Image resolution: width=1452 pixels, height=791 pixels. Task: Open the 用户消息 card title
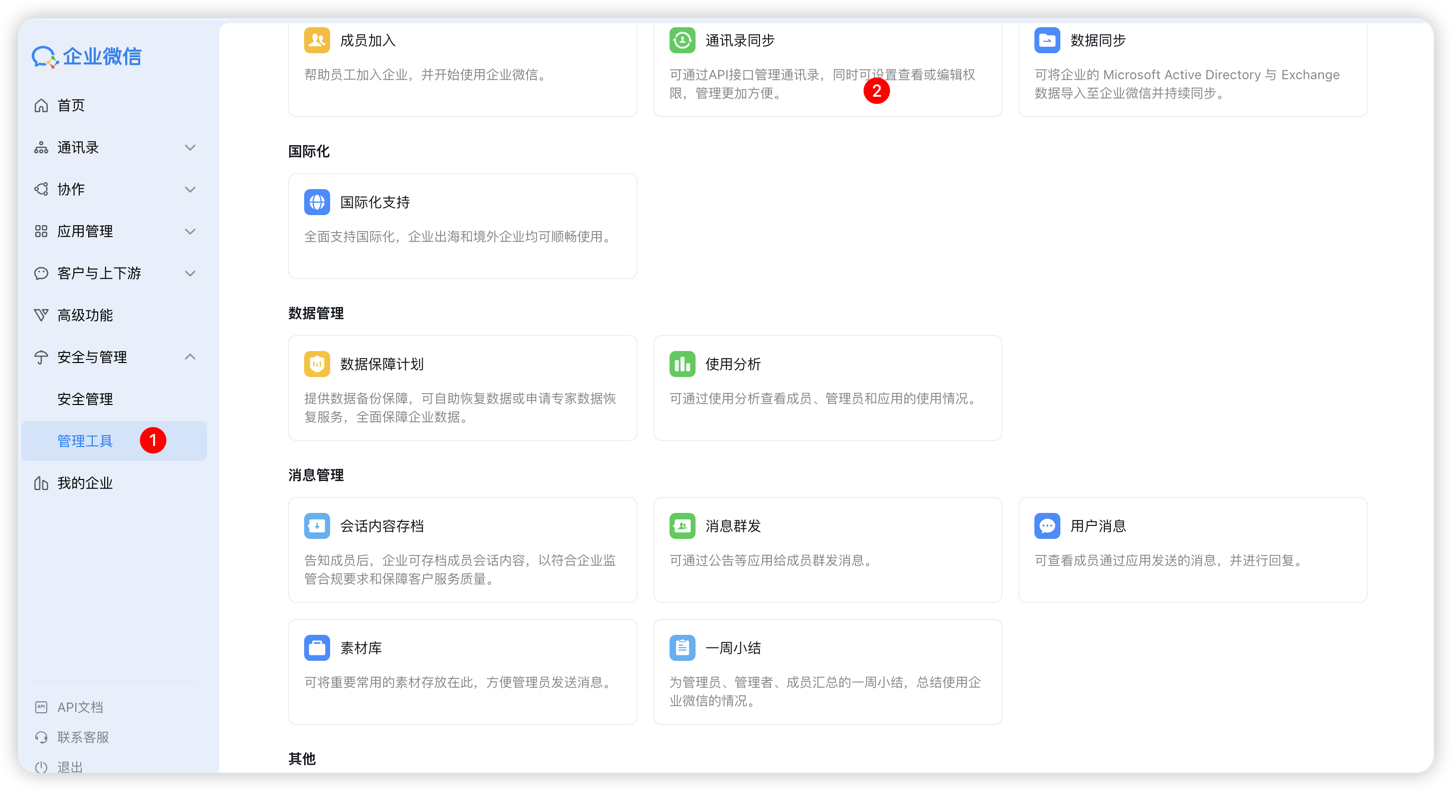[x=1098, y=526]
